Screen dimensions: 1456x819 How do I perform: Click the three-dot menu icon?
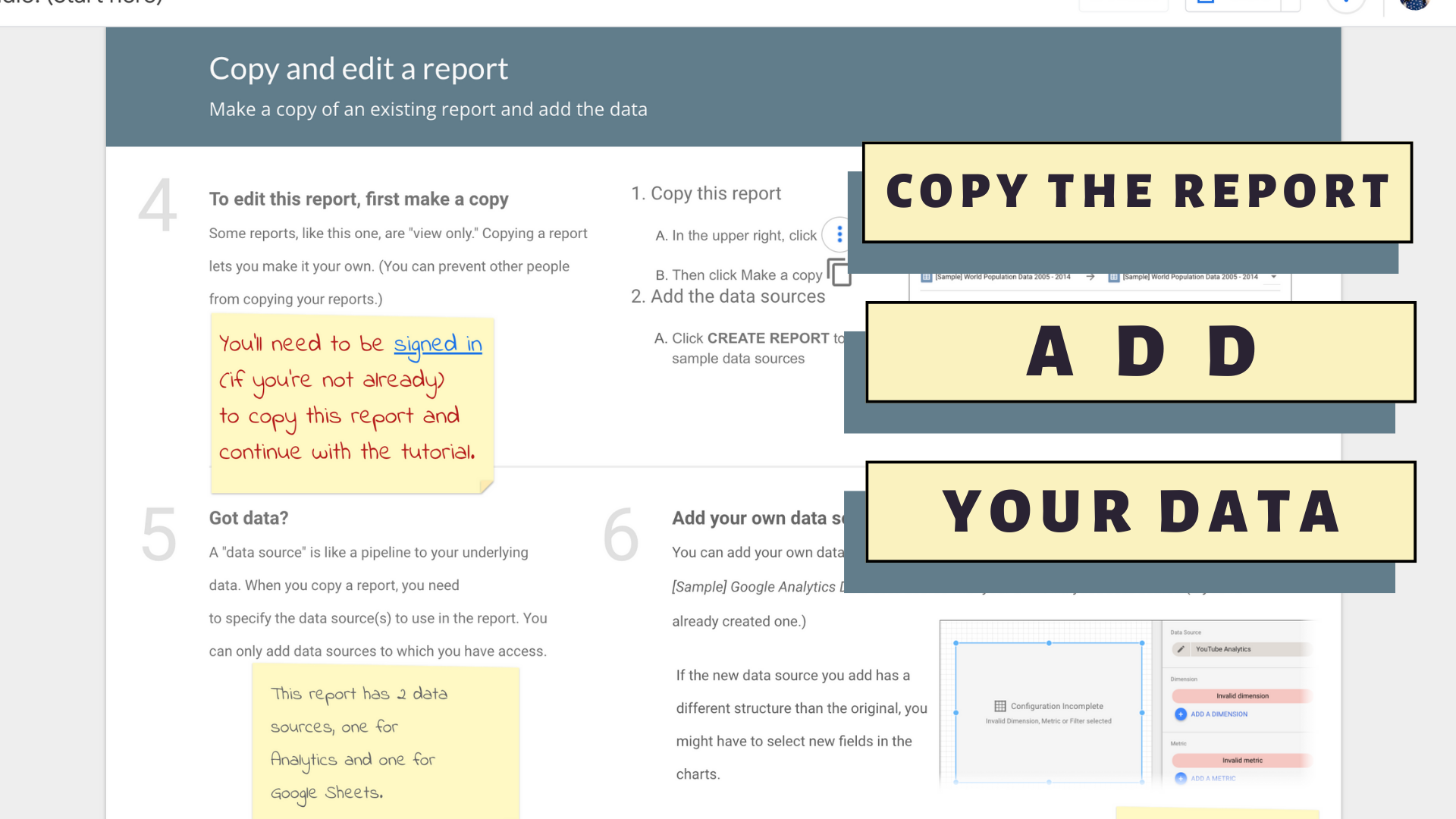(839, 234)
